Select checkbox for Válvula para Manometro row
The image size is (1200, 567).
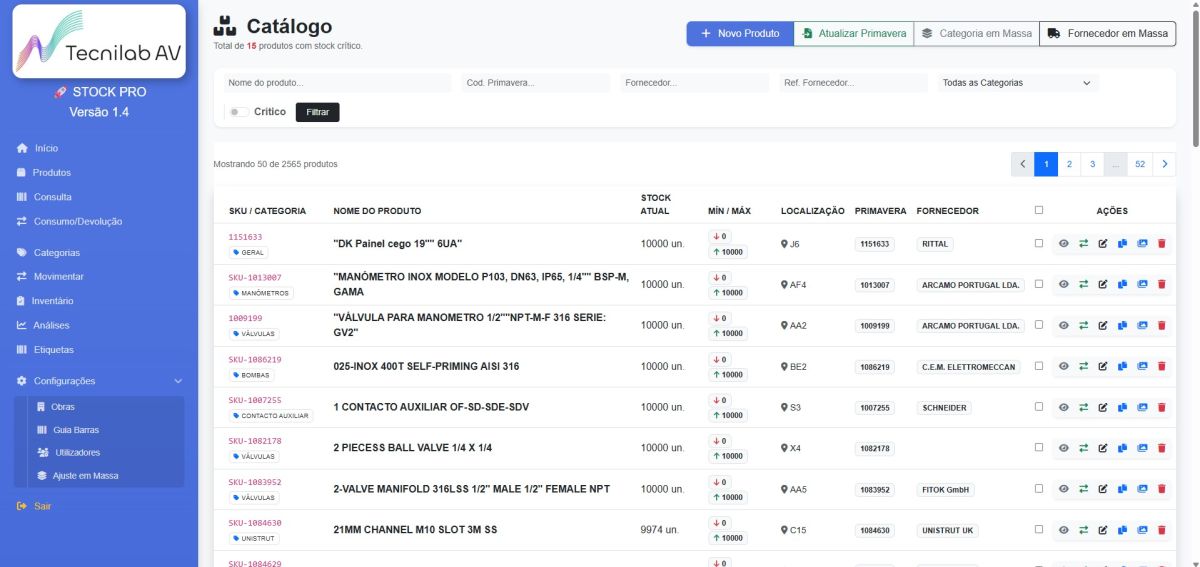pos(1039,324)
